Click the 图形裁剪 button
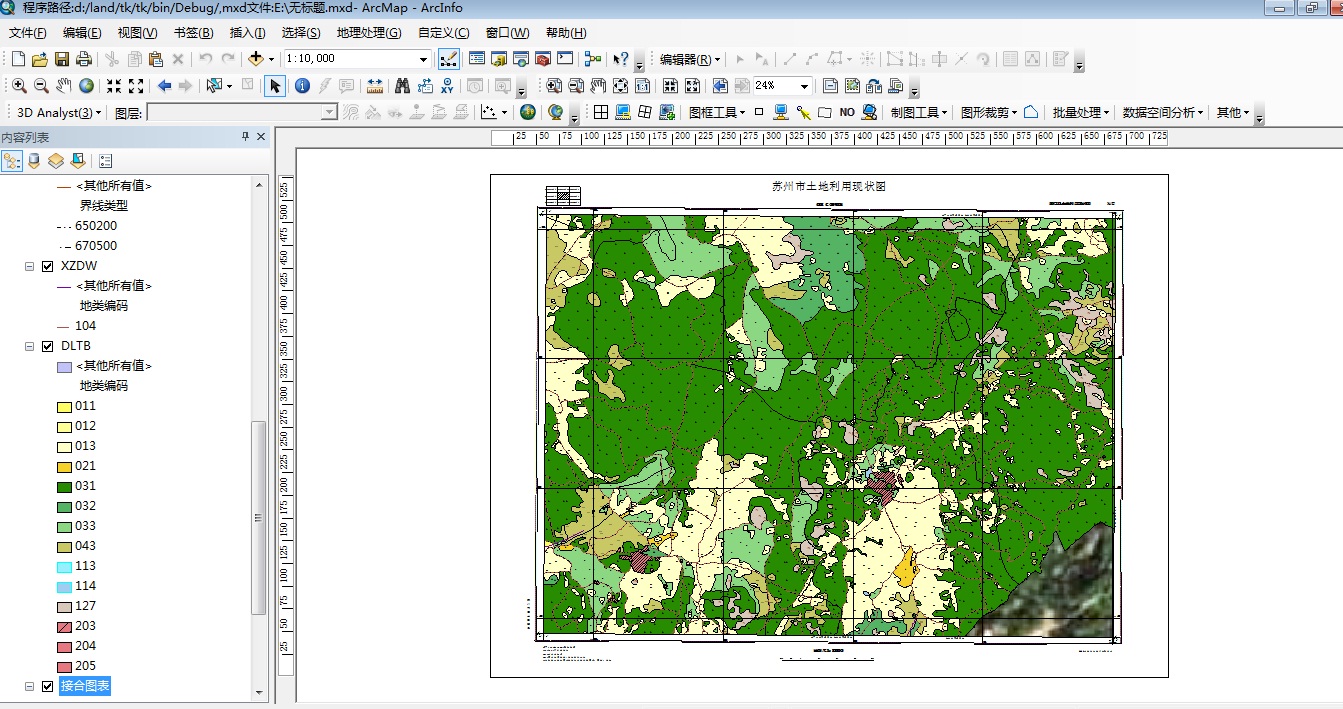Viewport: 1343px width, 709px height. pyautogui.click(x=989, y=112)
